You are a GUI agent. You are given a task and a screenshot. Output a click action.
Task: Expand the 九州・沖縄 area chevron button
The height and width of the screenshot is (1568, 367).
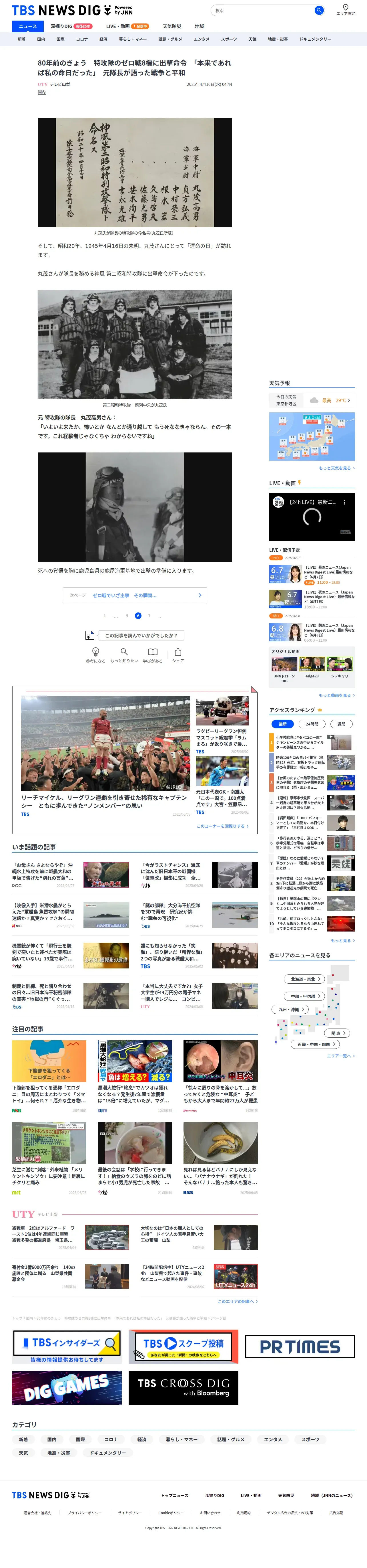[290, 1009]
